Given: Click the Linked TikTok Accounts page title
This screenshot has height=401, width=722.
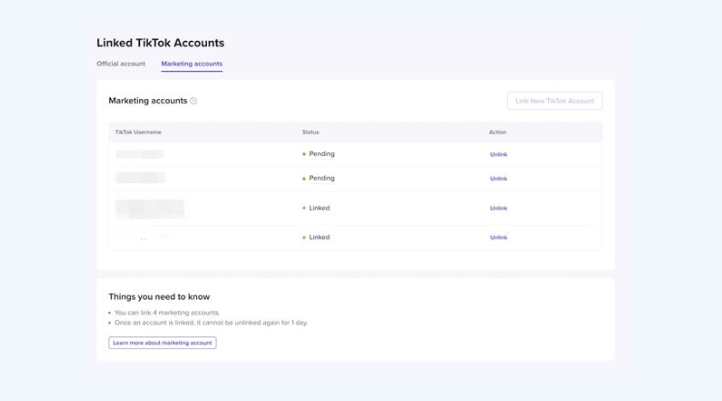Looking at the screenshot, I should coord(160,43).
